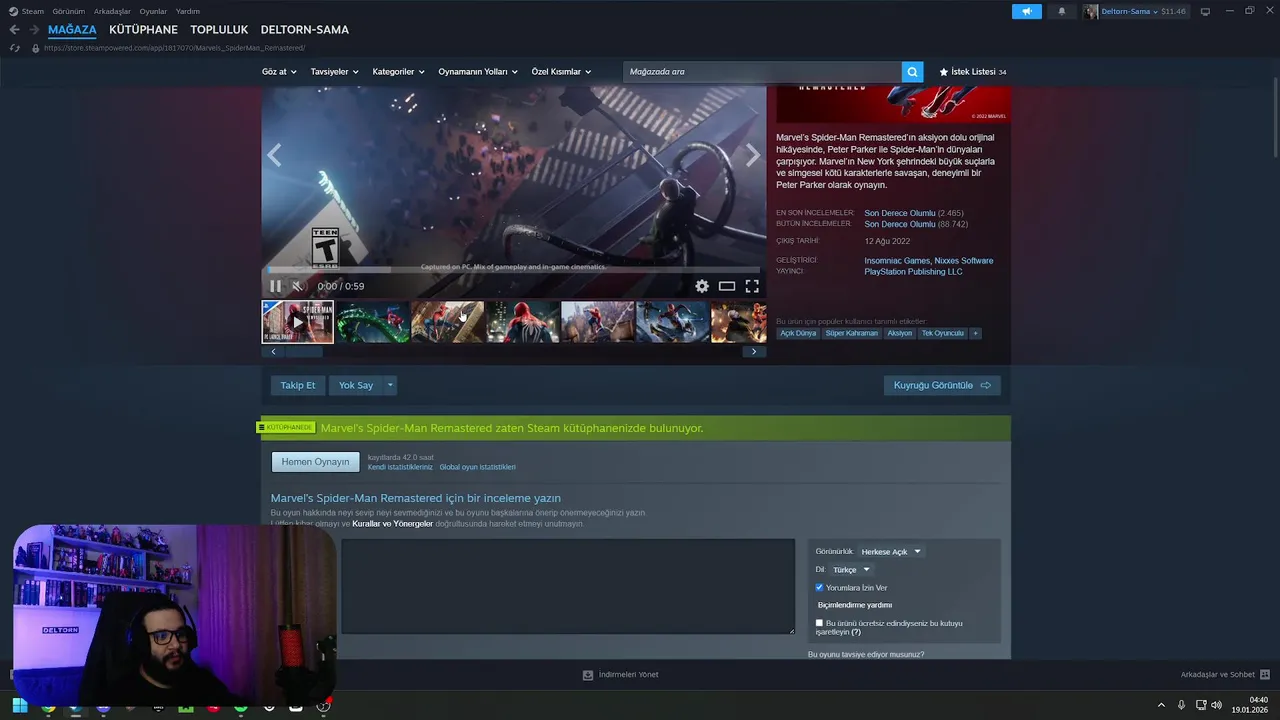Open the Tavsiyeler dropdown menu

point(335,72)
